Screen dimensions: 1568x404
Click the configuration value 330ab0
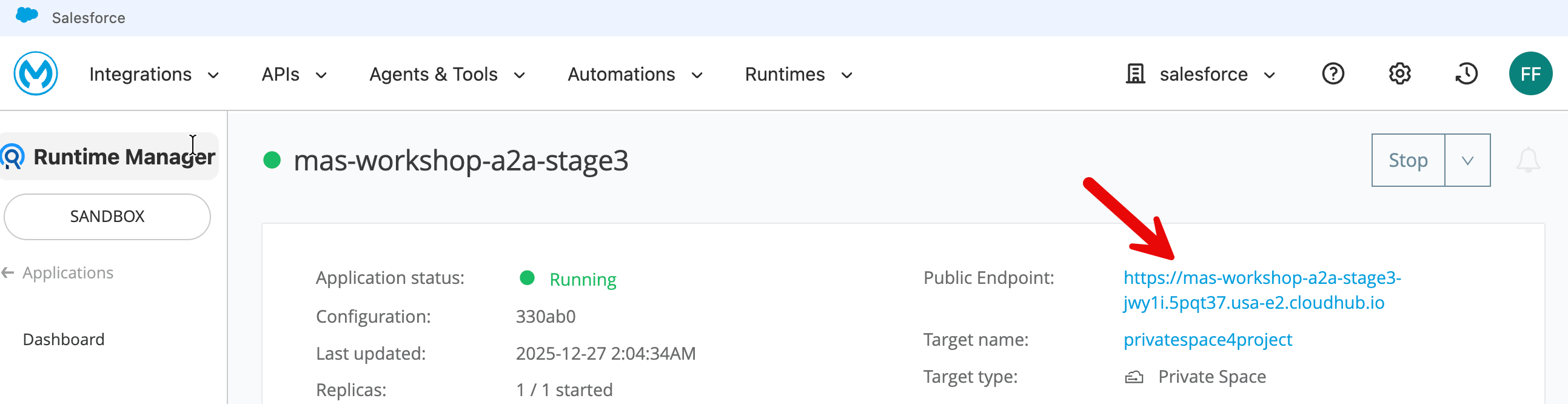click(x=545, y=317)
